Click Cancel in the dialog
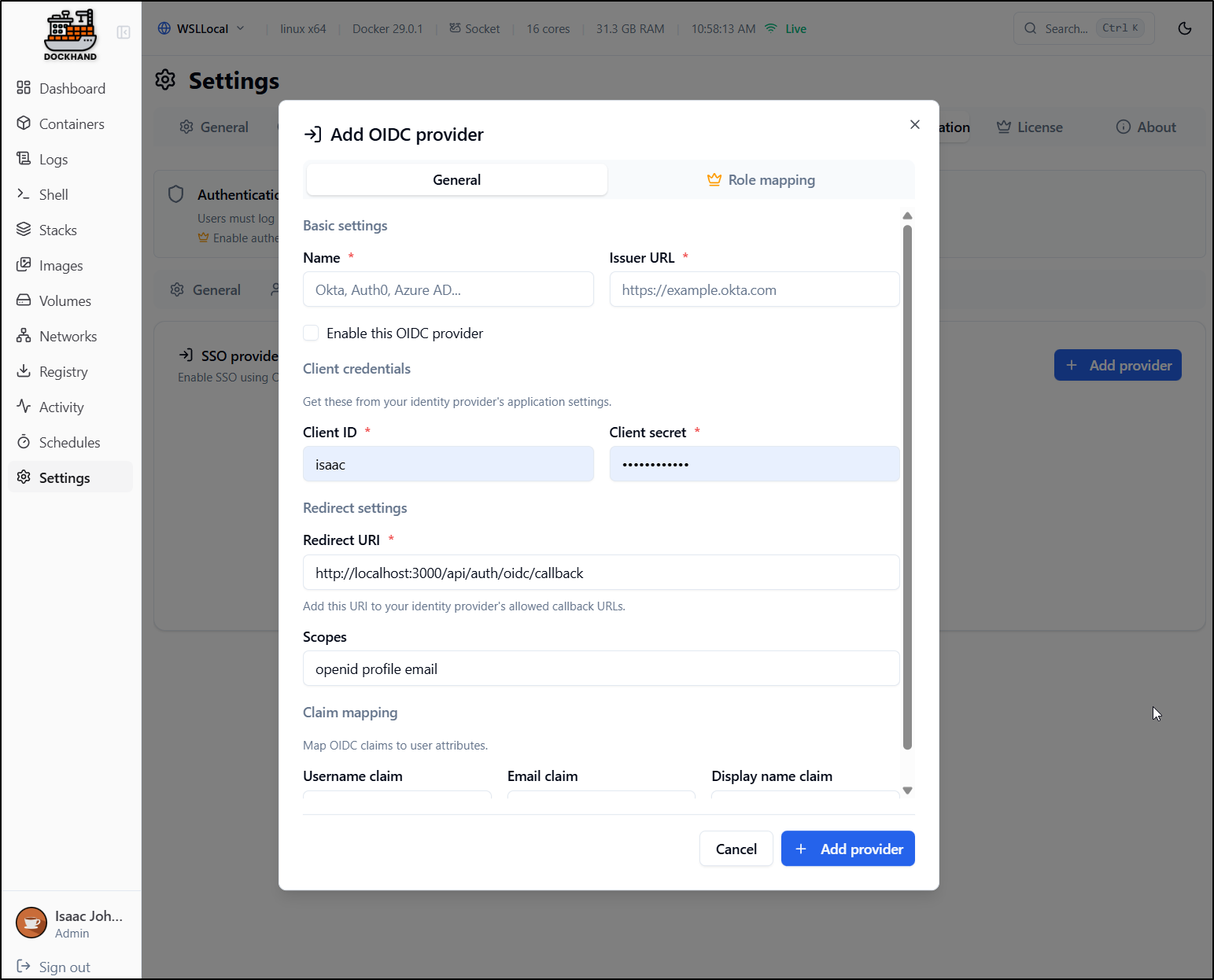The width and height of the screenshot is (1214, 980). [x=736, y=849]
